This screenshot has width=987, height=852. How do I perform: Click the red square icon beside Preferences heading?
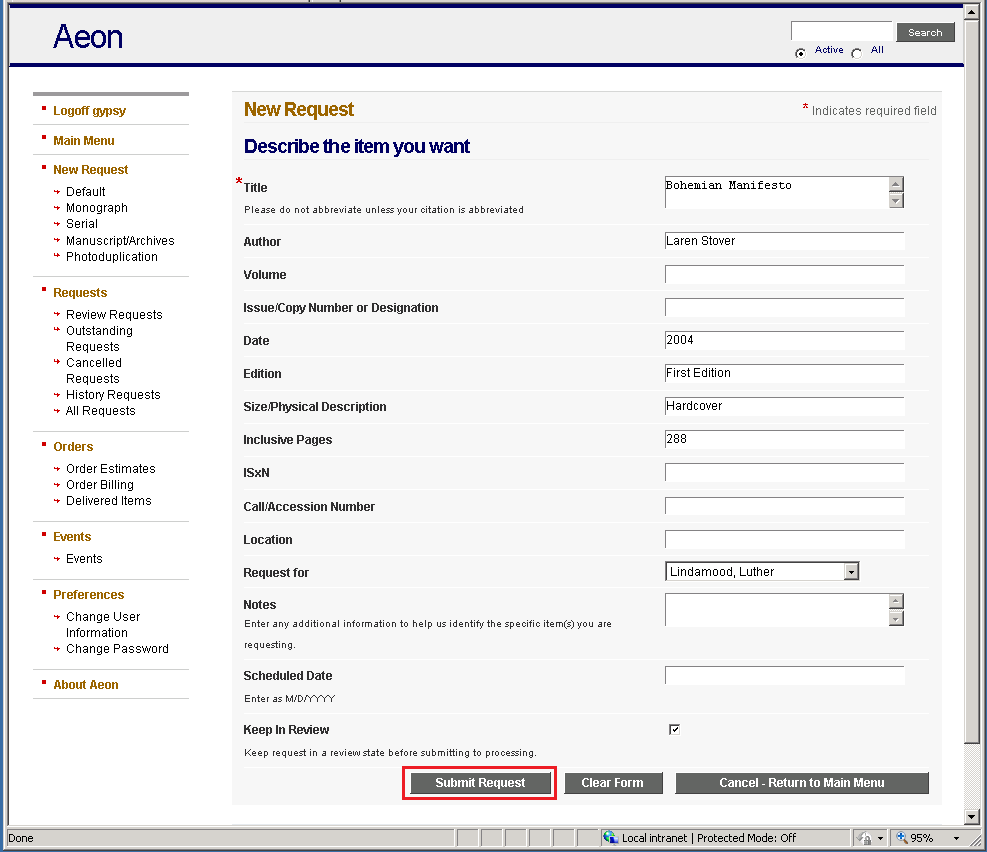pyautogui.click(x=43, y=594)
